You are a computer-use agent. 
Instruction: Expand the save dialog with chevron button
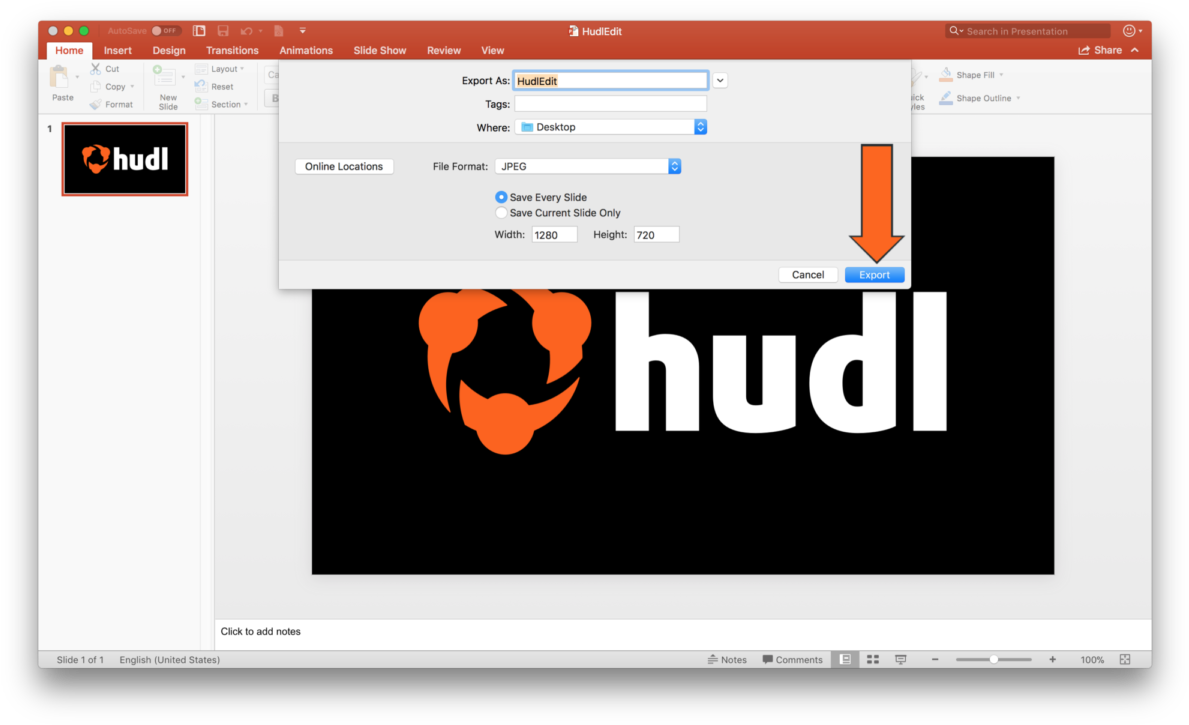[720, 81]
